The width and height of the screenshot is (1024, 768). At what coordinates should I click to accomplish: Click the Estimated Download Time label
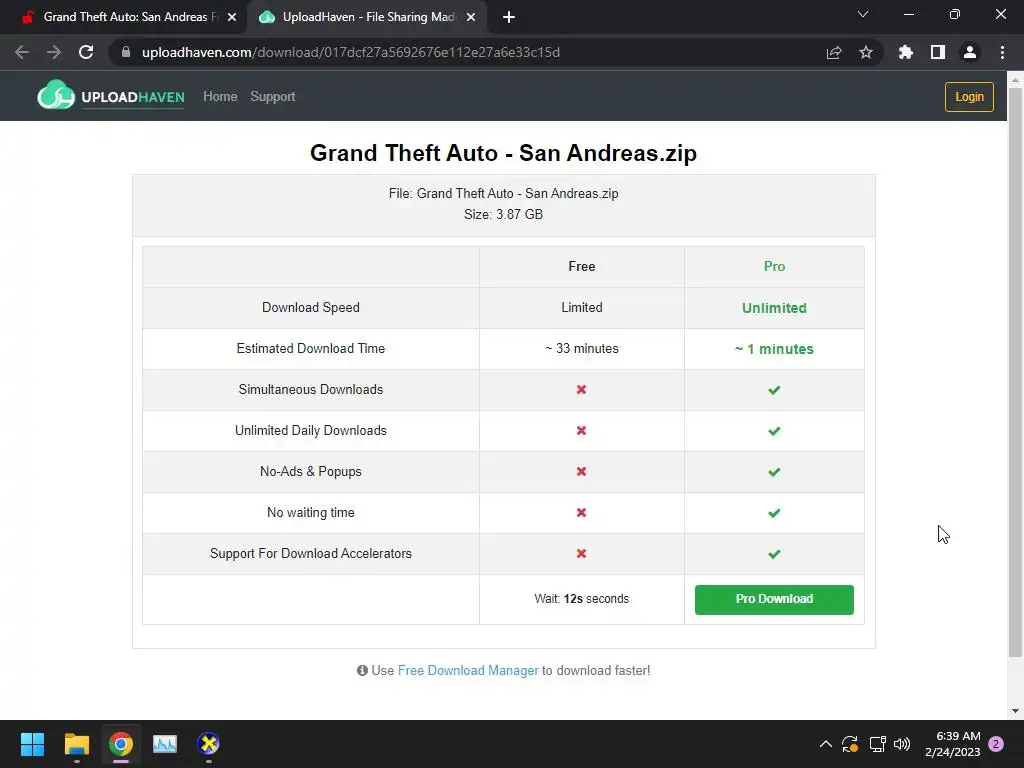311,349
